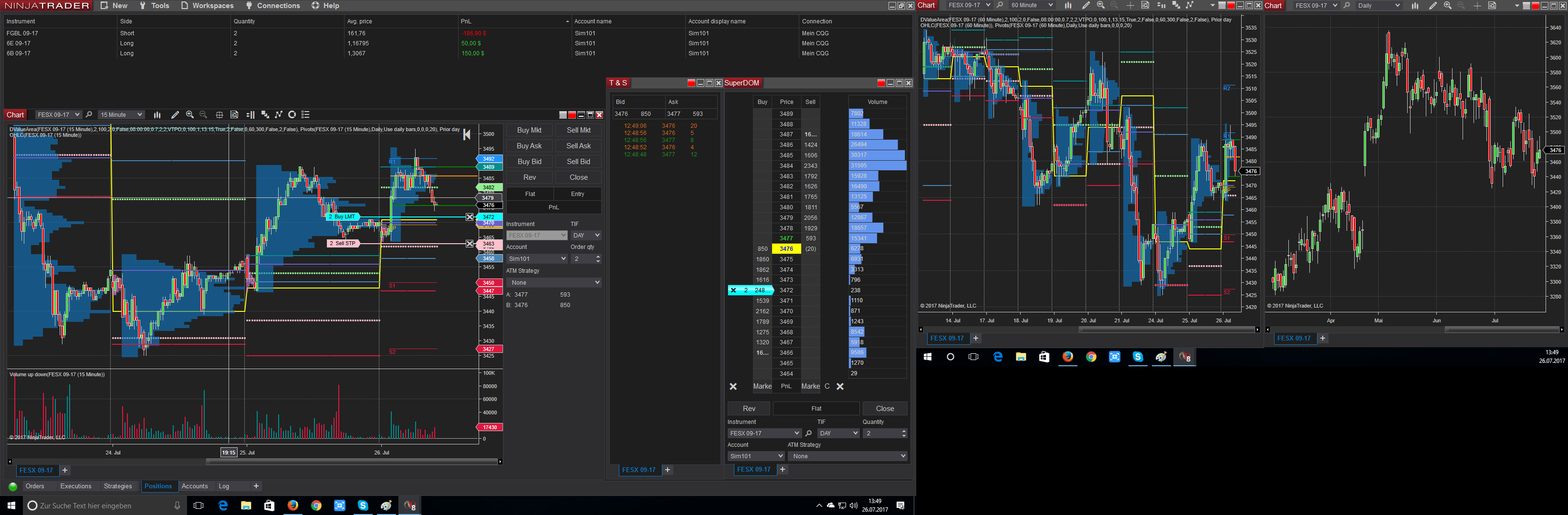Open 60 Minute interval dropdown
Image resolution: width=1568 pixels, height=515 pixels.
[1032, 5]
